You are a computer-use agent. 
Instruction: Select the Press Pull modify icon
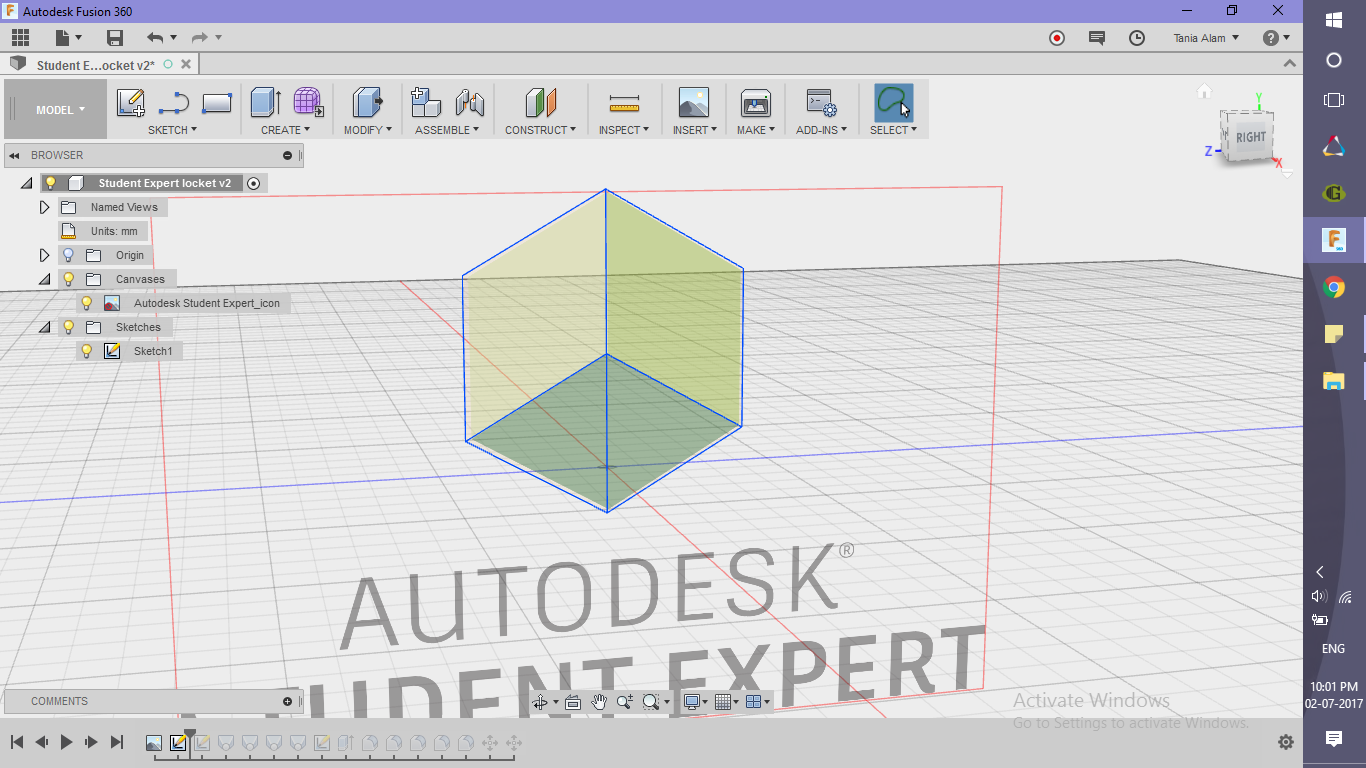pyautogui.click(x=368, y=103)
